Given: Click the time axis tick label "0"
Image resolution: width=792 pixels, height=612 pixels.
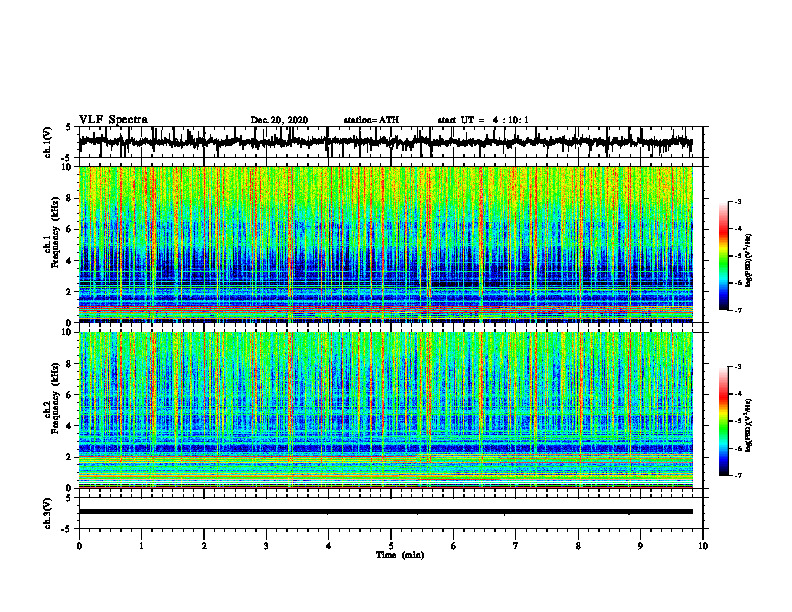Looking at the screenshot, I should 79,546.
